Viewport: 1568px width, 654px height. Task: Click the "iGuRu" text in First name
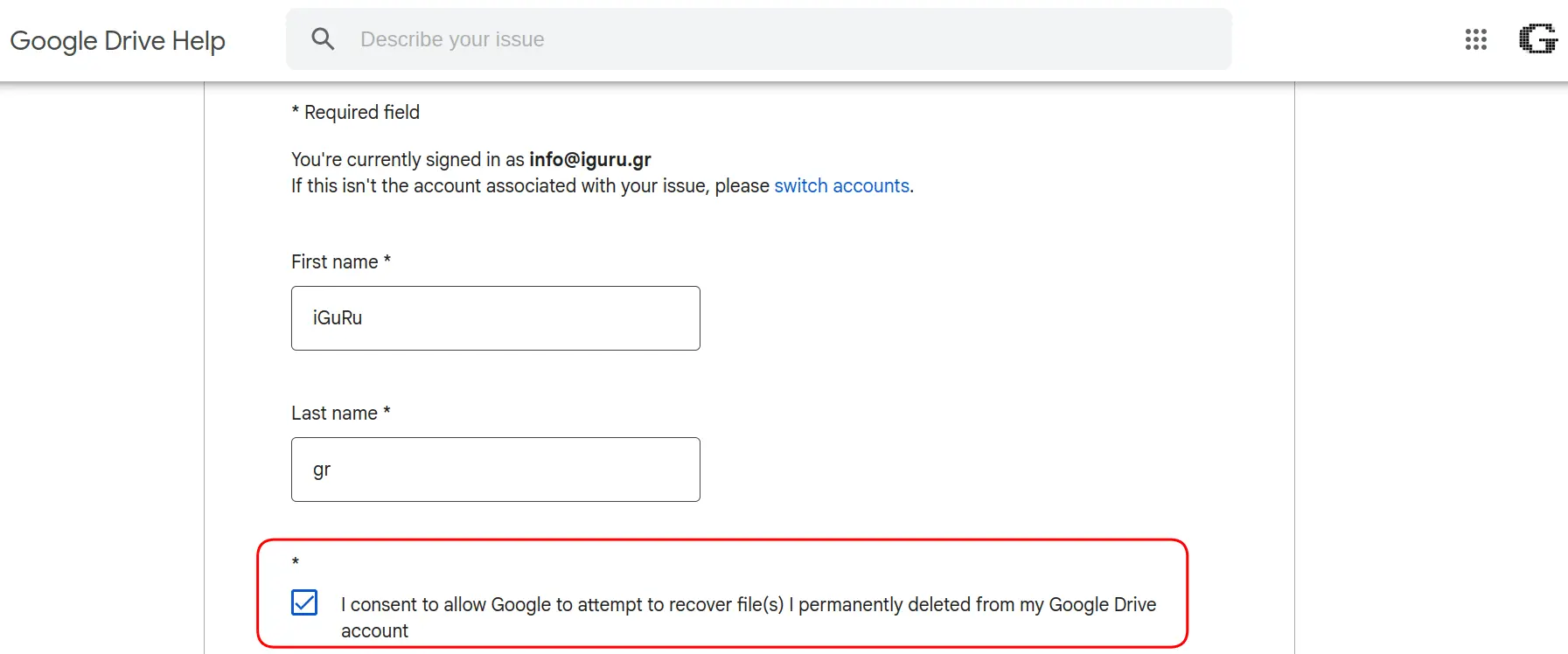[x=338, y=318]
